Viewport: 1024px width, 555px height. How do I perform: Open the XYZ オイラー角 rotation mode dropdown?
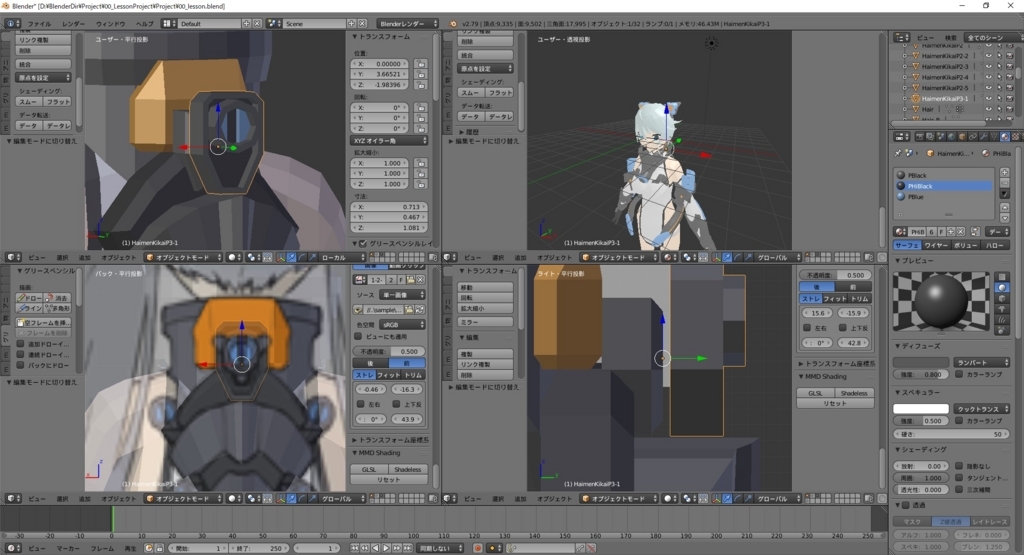[389, 140]
